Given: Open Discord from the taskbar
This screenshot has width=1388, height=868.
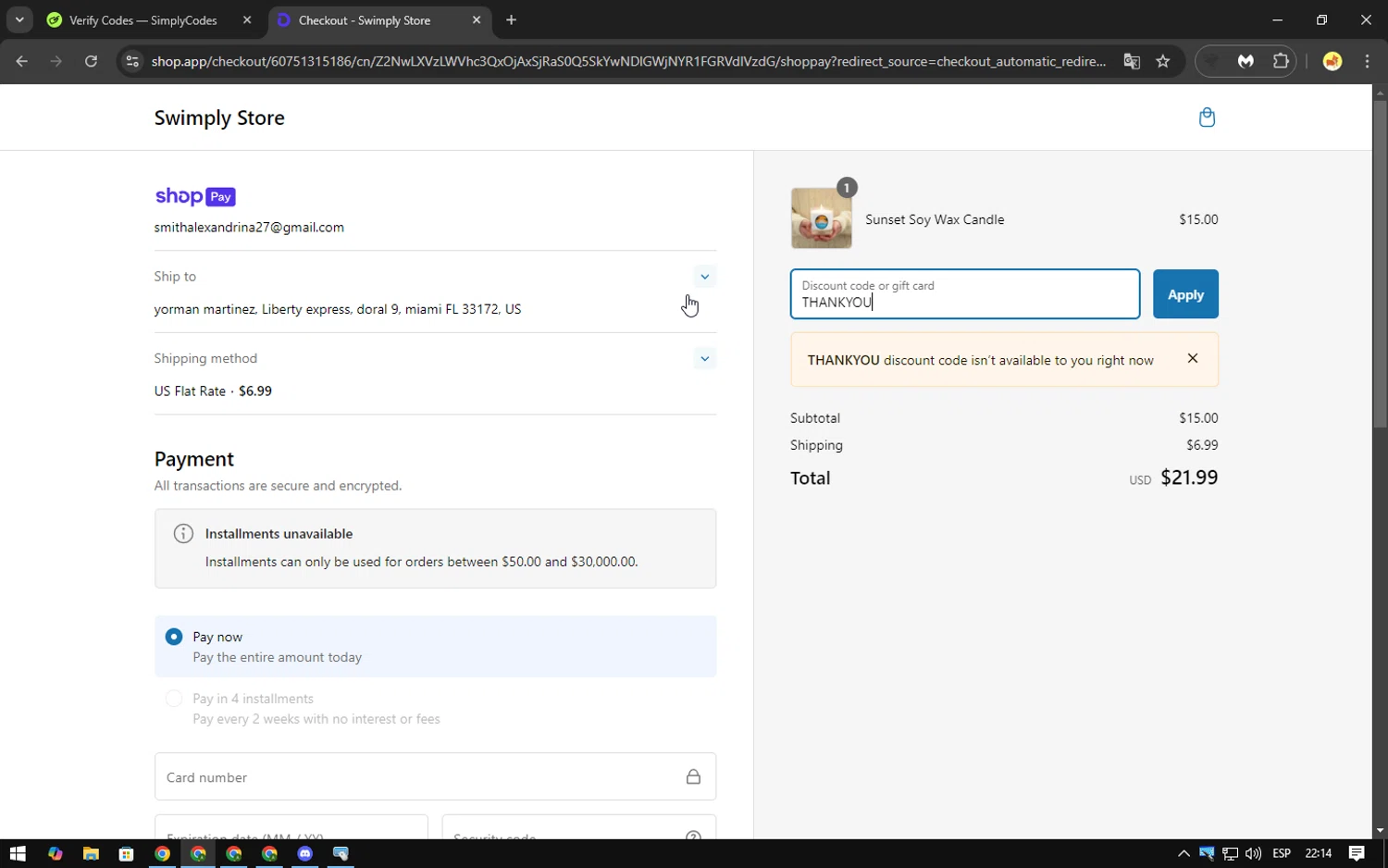Looking at the screenshot, I should (305, 853).
